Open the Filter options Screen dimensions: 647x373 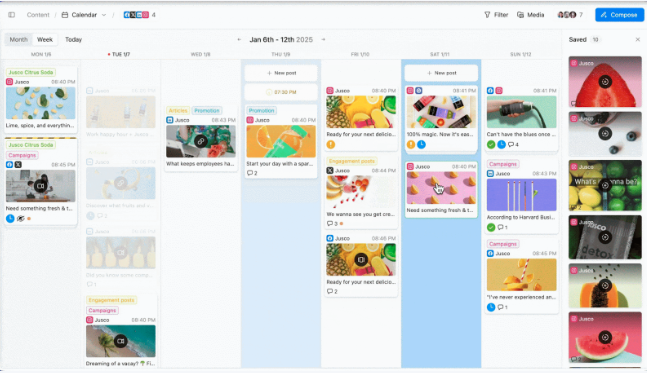point(496,15)
